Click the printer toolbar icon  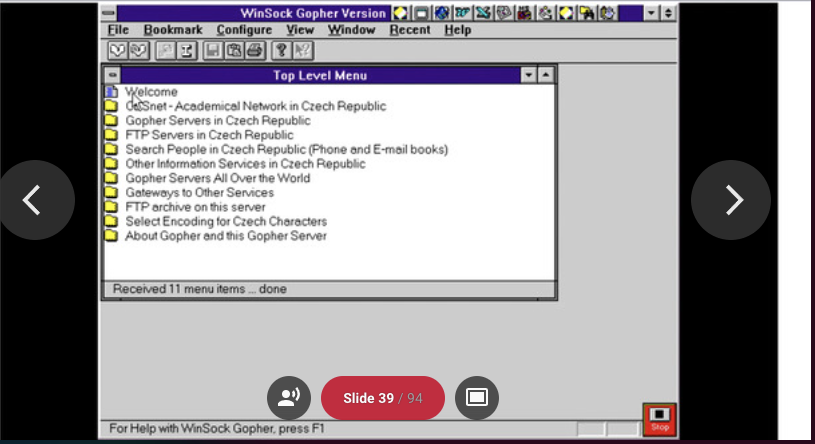tap(255, 50)
